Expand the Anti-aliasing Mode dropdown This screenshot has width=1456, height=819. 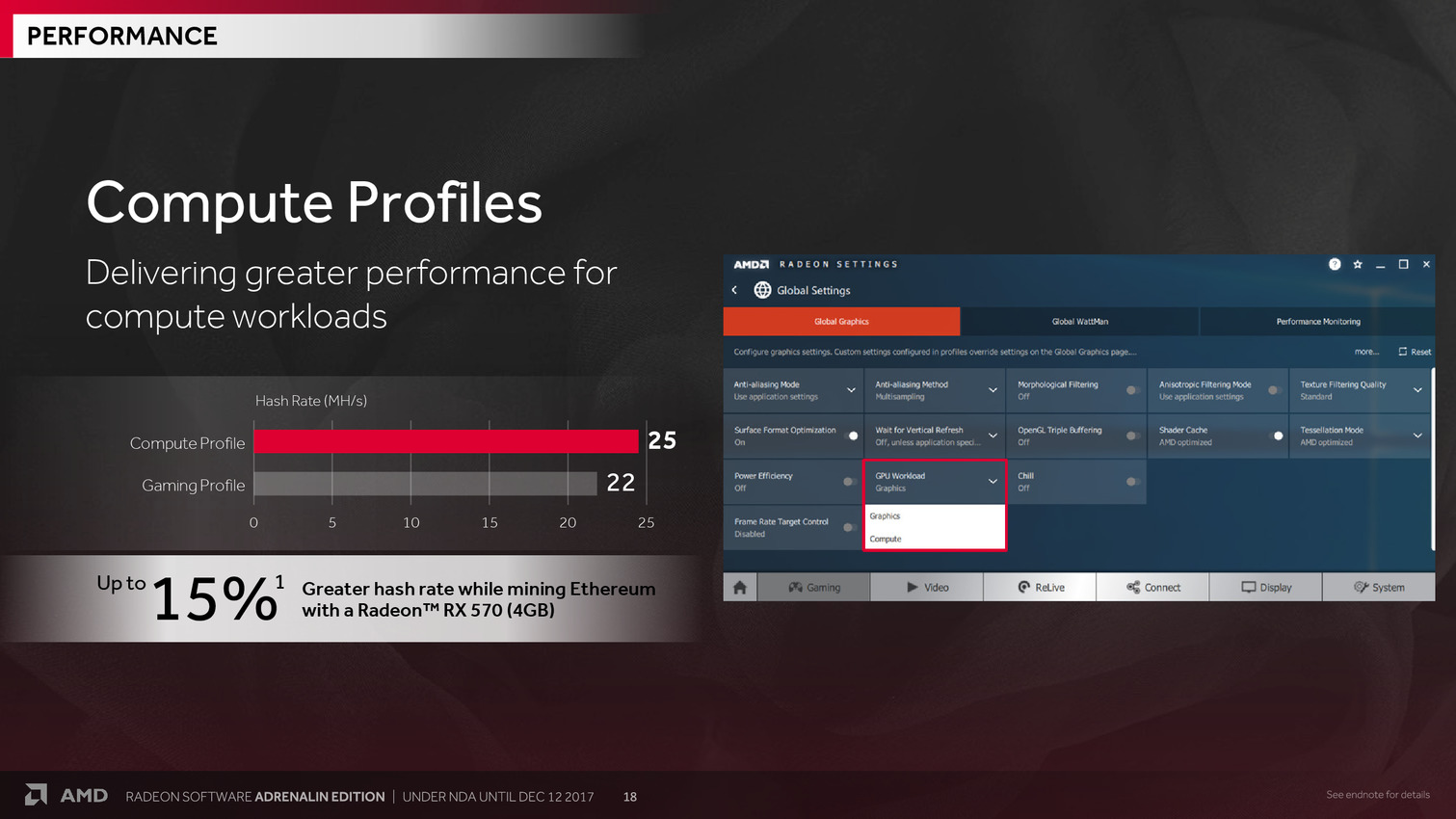point(851,390)
